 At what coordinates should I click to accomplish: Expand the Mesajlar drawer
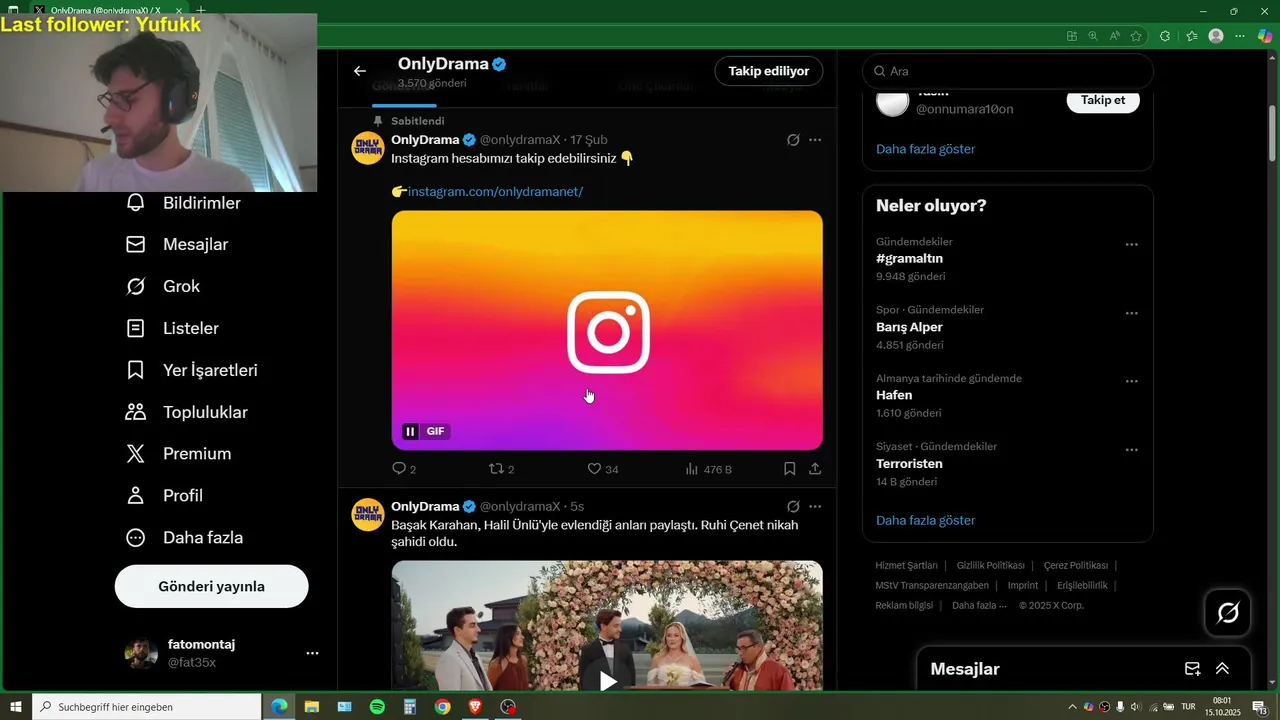(1222, 669)
